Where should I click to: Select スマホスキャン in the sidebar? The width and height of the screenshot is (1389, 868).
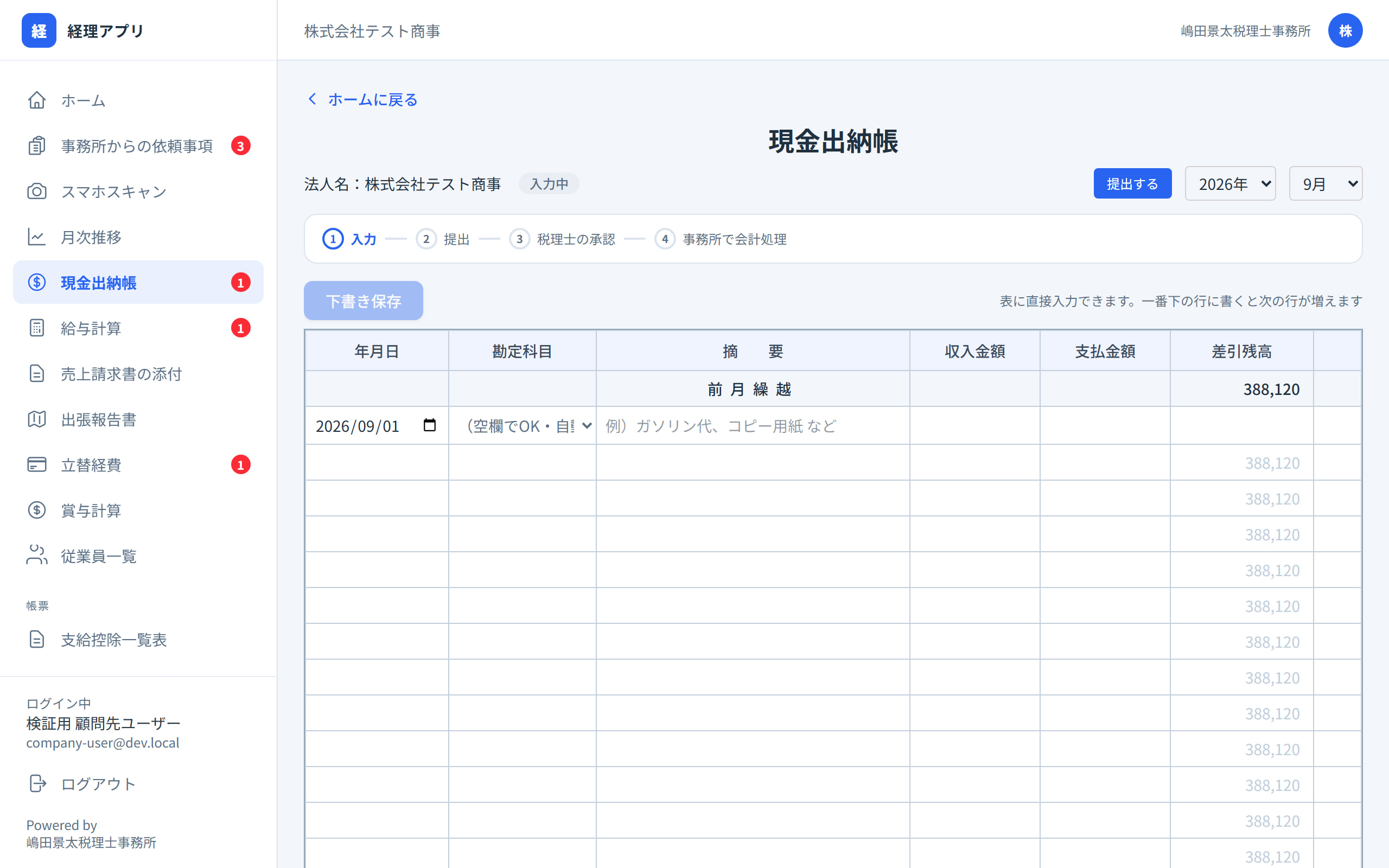click(138, 191)
